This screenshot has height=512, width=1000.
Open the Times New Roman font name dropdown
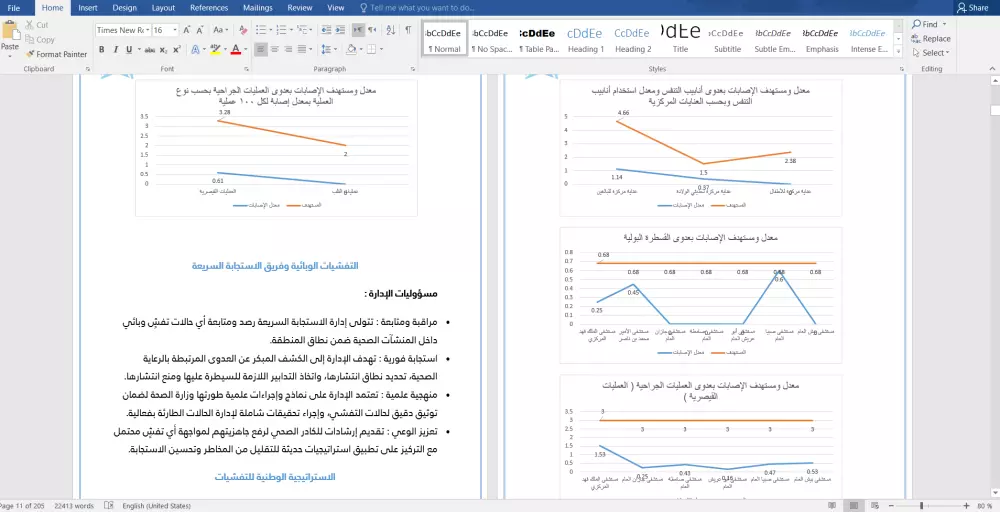coord(147,30)
